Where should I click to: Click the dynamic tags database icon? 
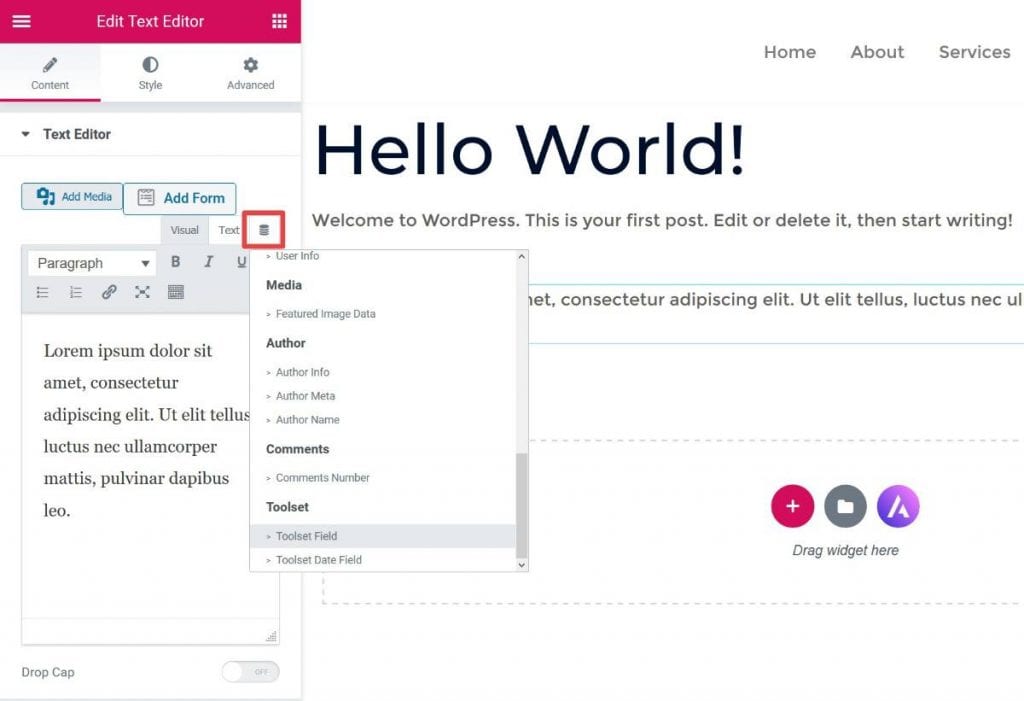coord(264,230)
